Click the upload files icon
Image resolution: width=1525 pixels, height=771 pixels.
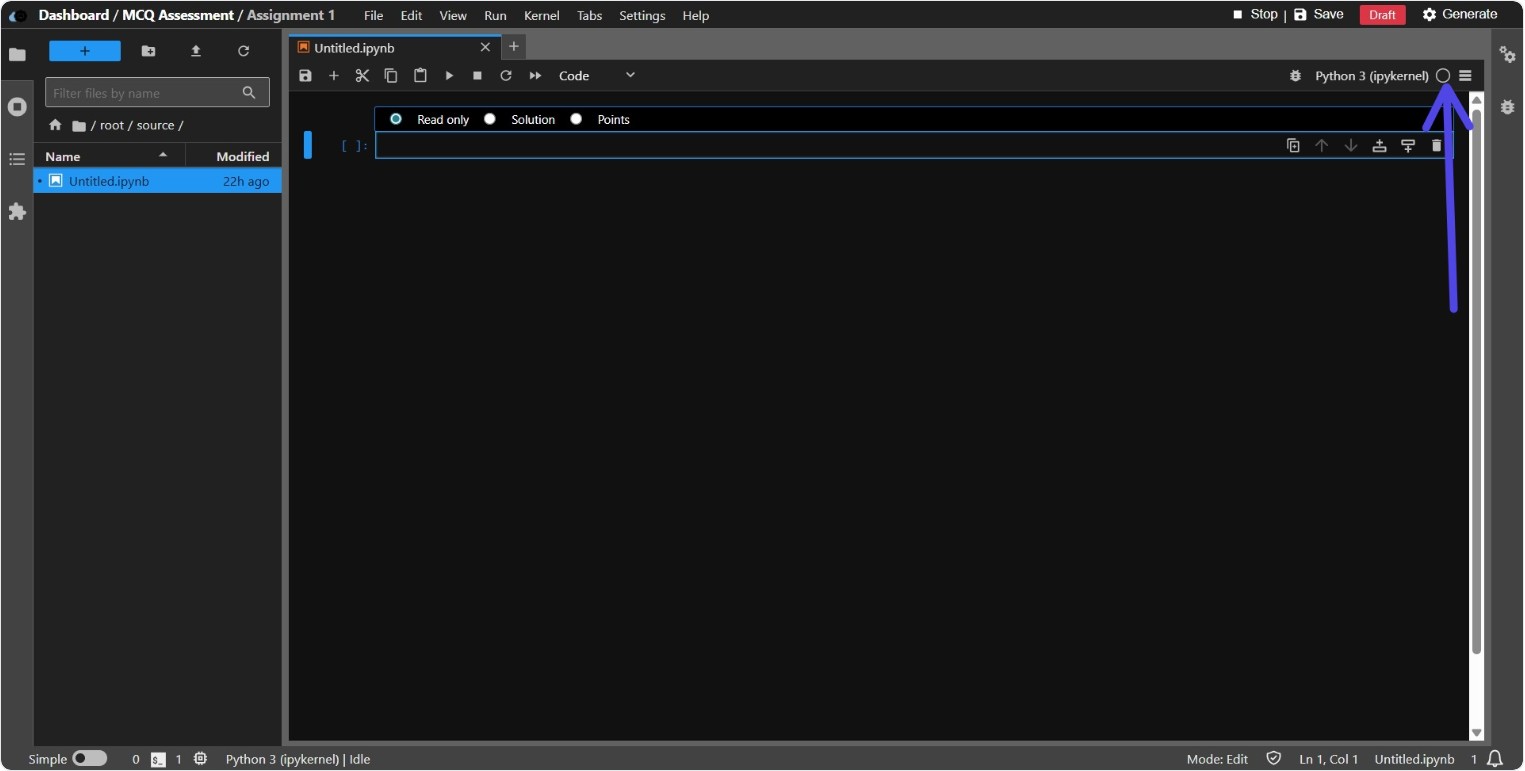point(196,51)
